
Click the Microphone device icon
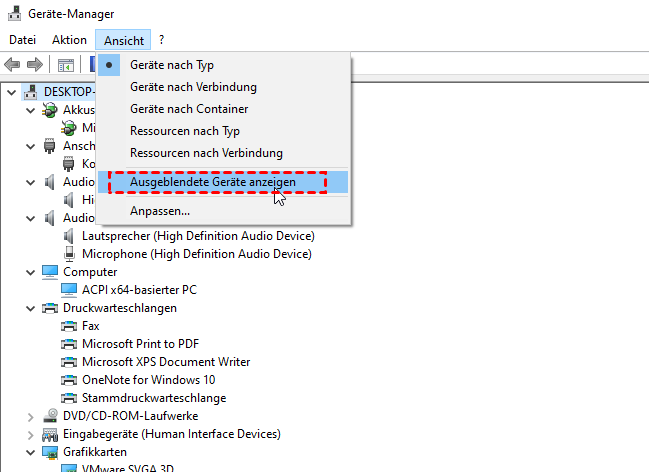tap(69, 254)
